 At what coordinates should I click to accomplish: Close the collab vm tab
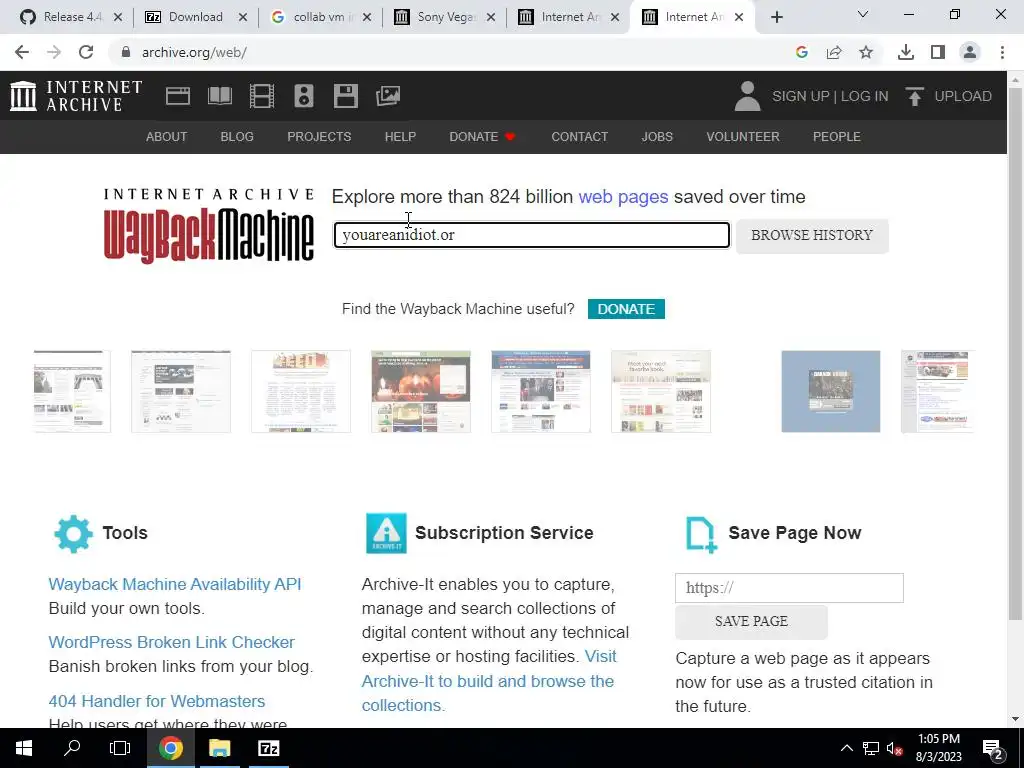(x=367, y=18)
